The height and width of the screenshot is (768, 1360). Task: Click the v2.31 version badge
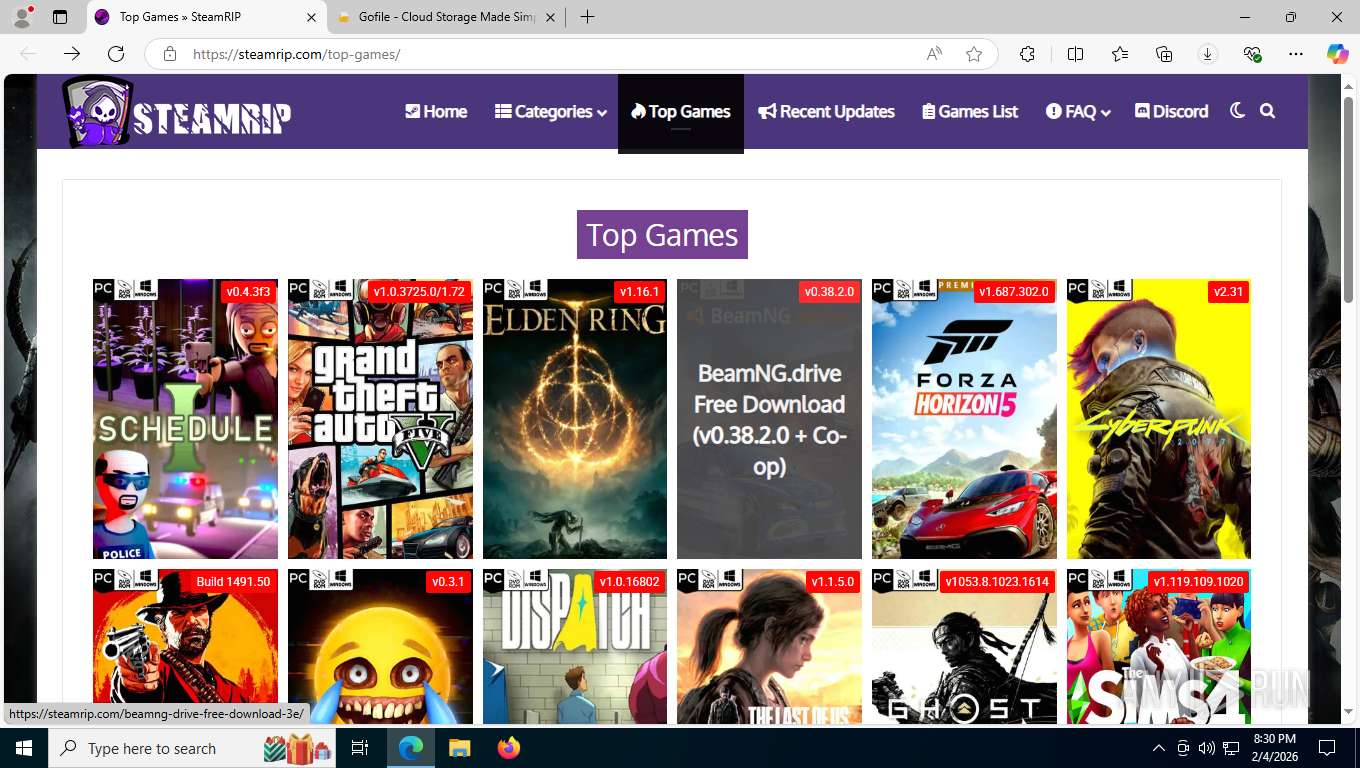coord(1228,292)
